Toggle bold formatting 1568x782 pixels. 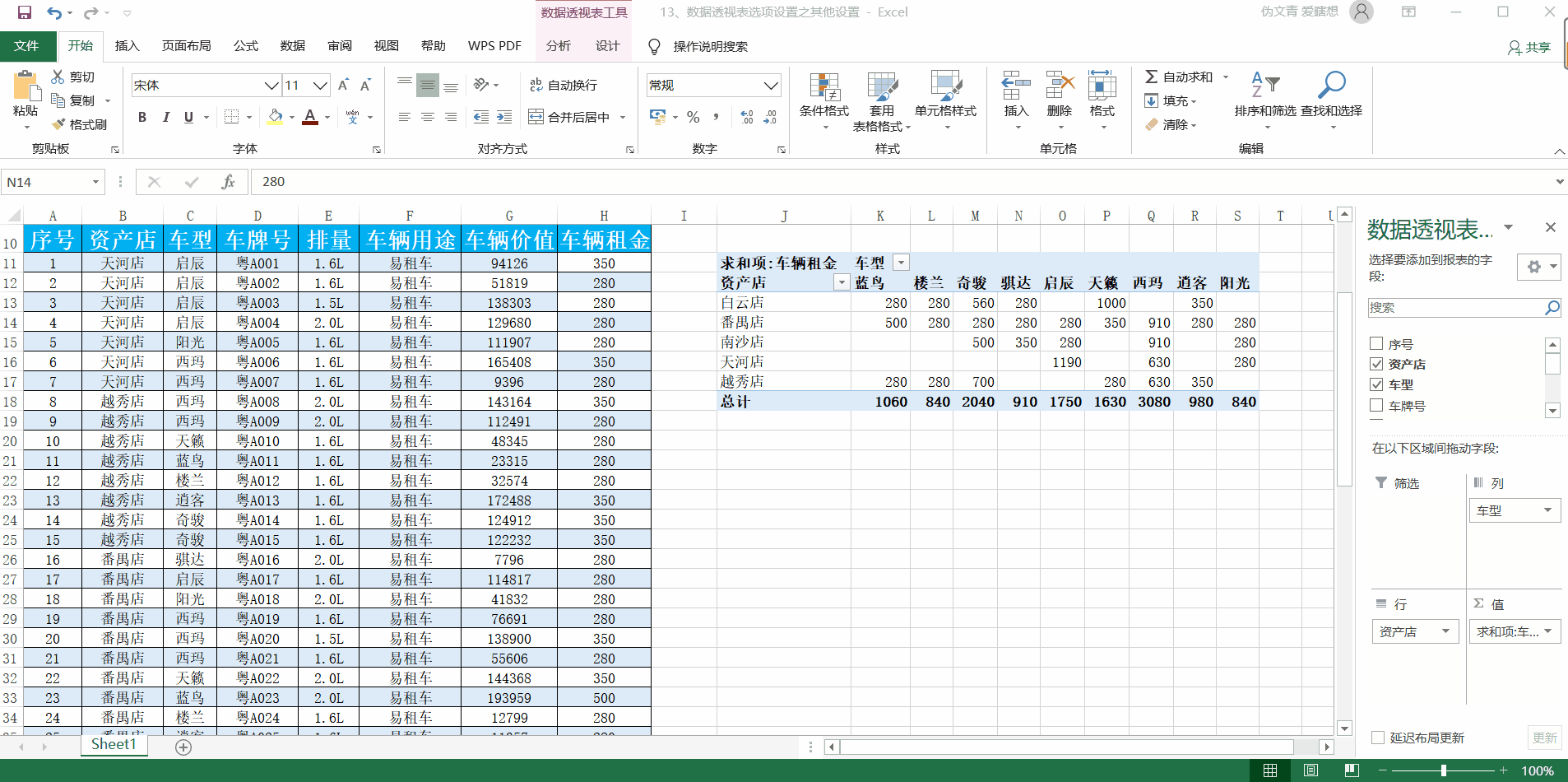[142, 118]
